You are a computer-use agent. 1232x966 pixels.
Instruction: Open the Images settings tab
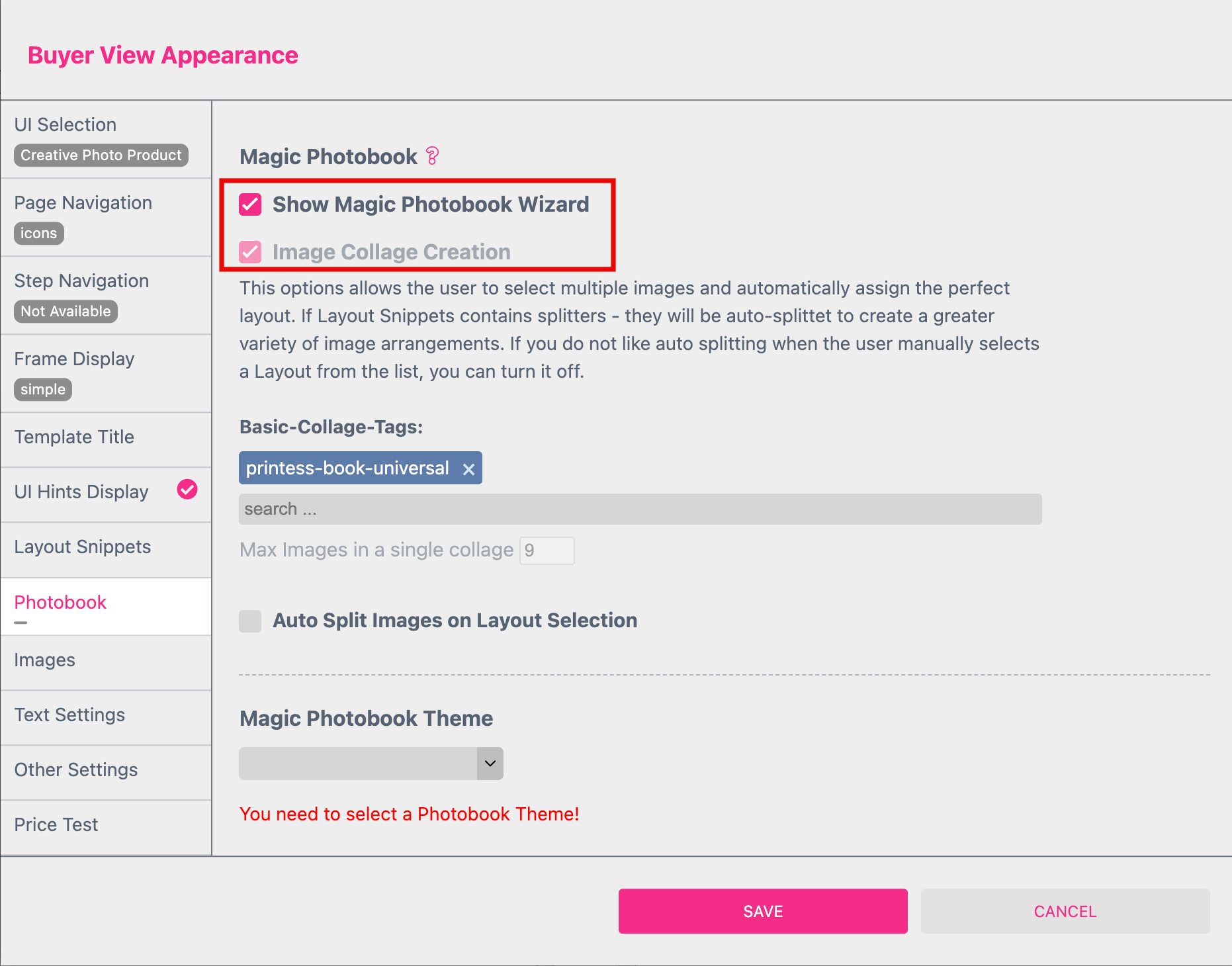point(106,660)
